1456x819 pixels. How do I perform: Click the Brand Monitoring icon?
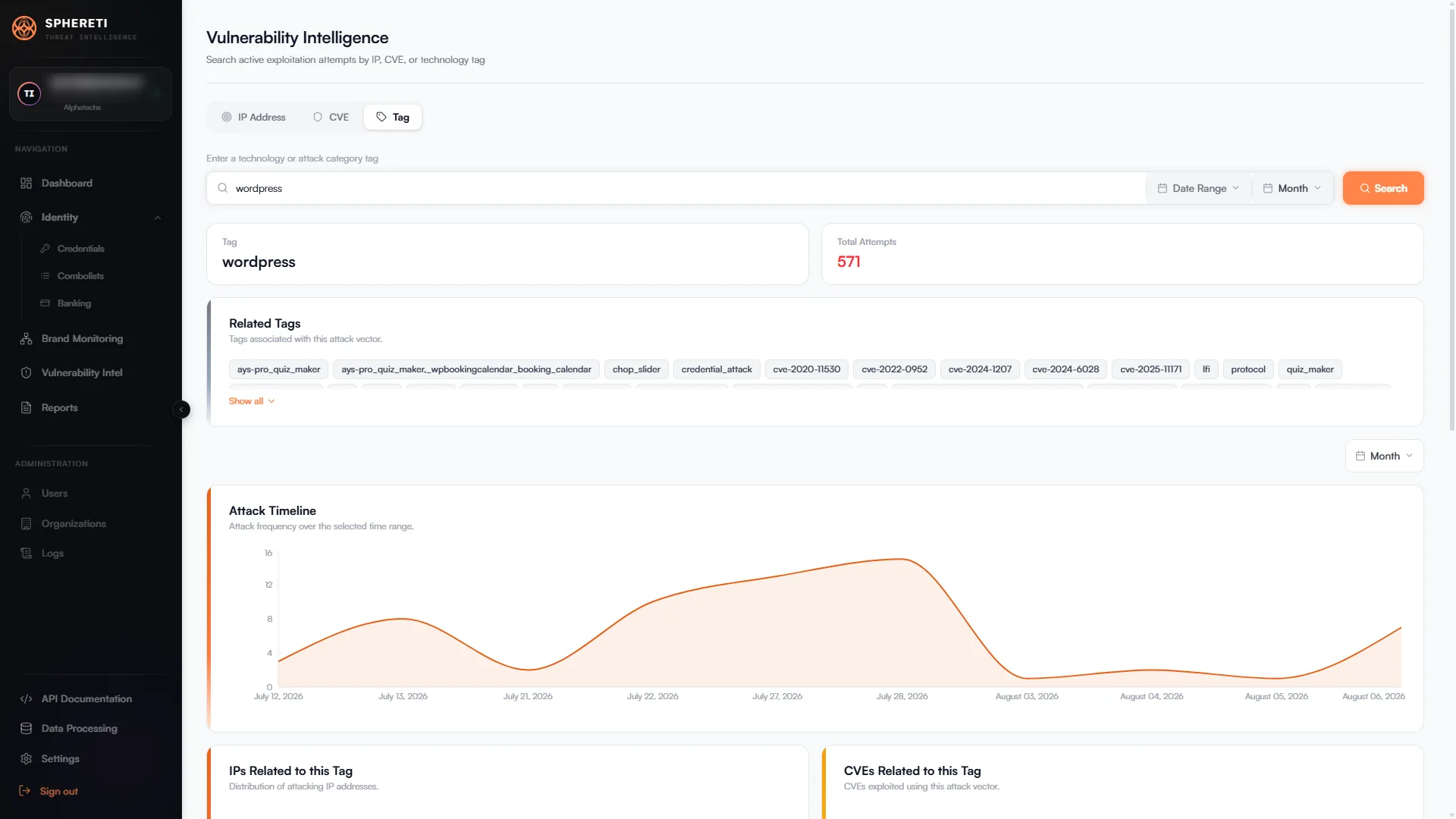pos(26,338)
